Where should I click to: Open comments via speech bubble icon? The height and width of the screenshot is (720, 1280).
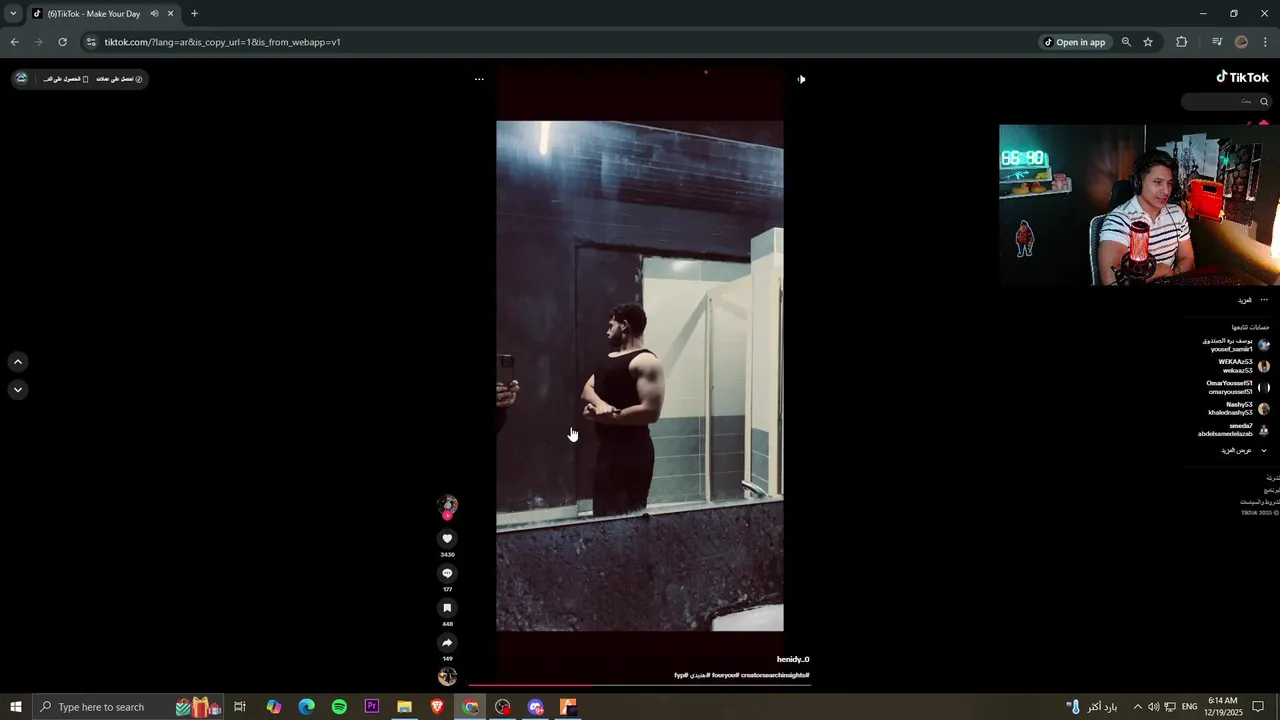pyautogui.click(x=447, y=573)
